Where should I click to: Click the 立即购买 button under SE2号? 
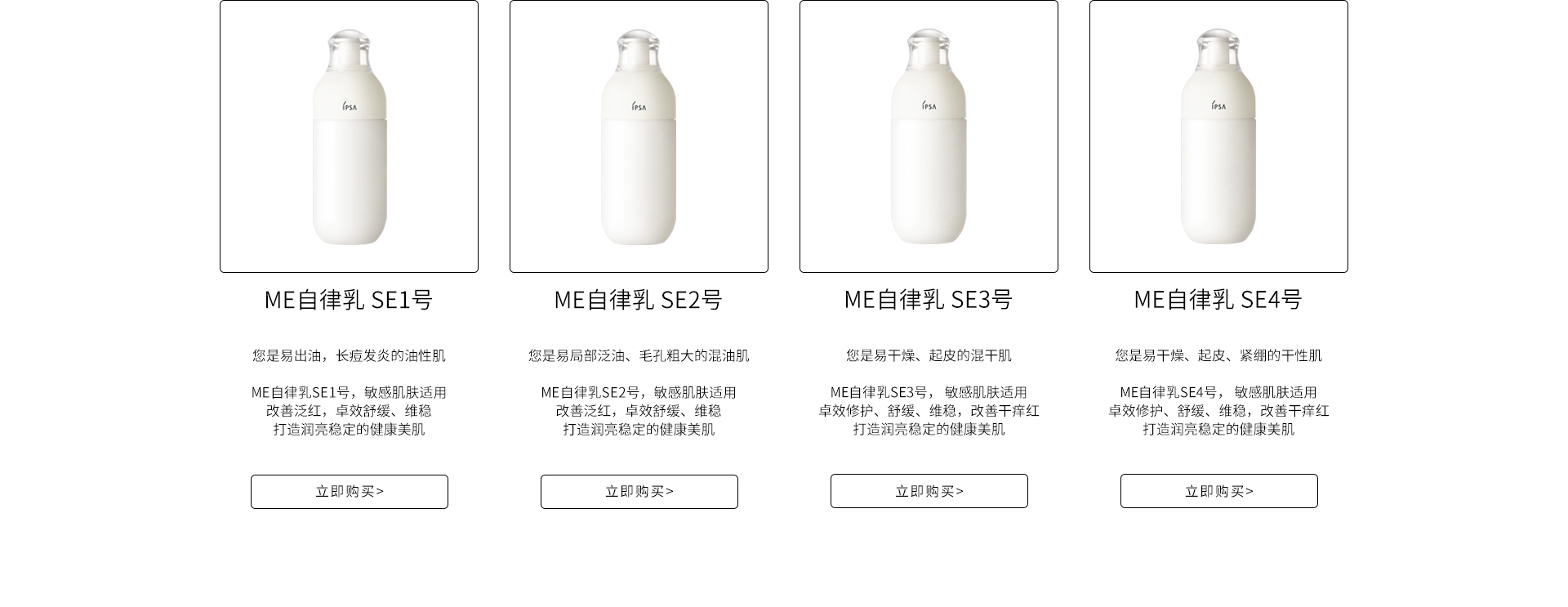point(639,492)
